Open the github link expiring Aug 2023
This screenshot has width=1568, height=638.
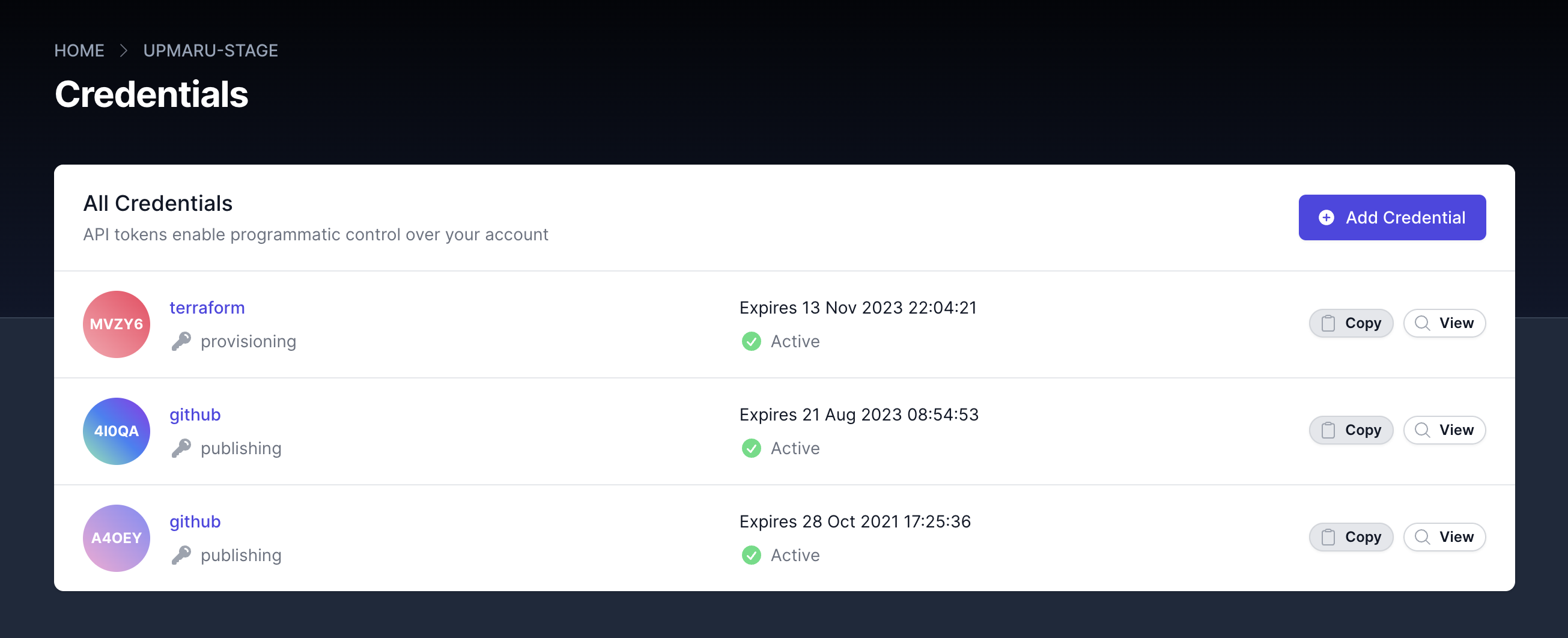click(195, 415)
